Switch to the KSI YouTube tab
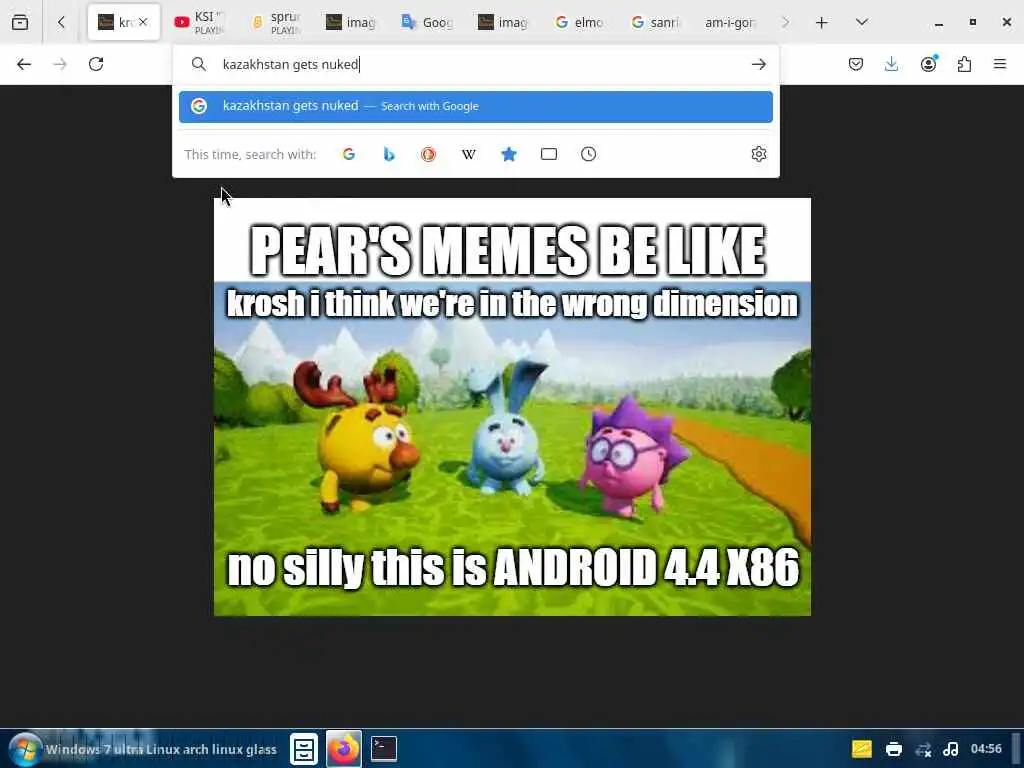The height and width of the screenshot is (768, 1024). coord(199,22)
